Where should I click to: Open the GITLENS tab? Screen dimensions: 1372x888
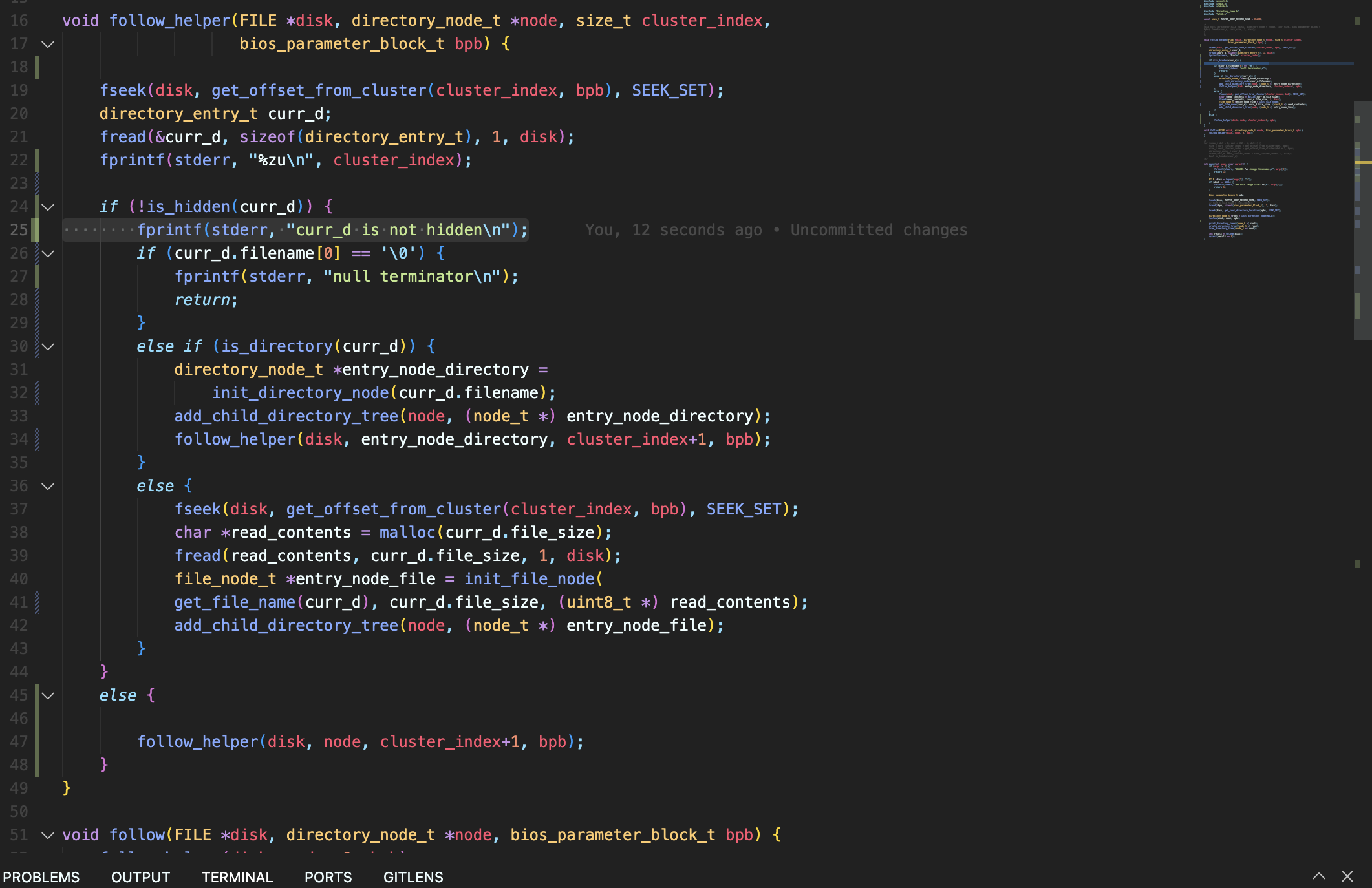413,877
